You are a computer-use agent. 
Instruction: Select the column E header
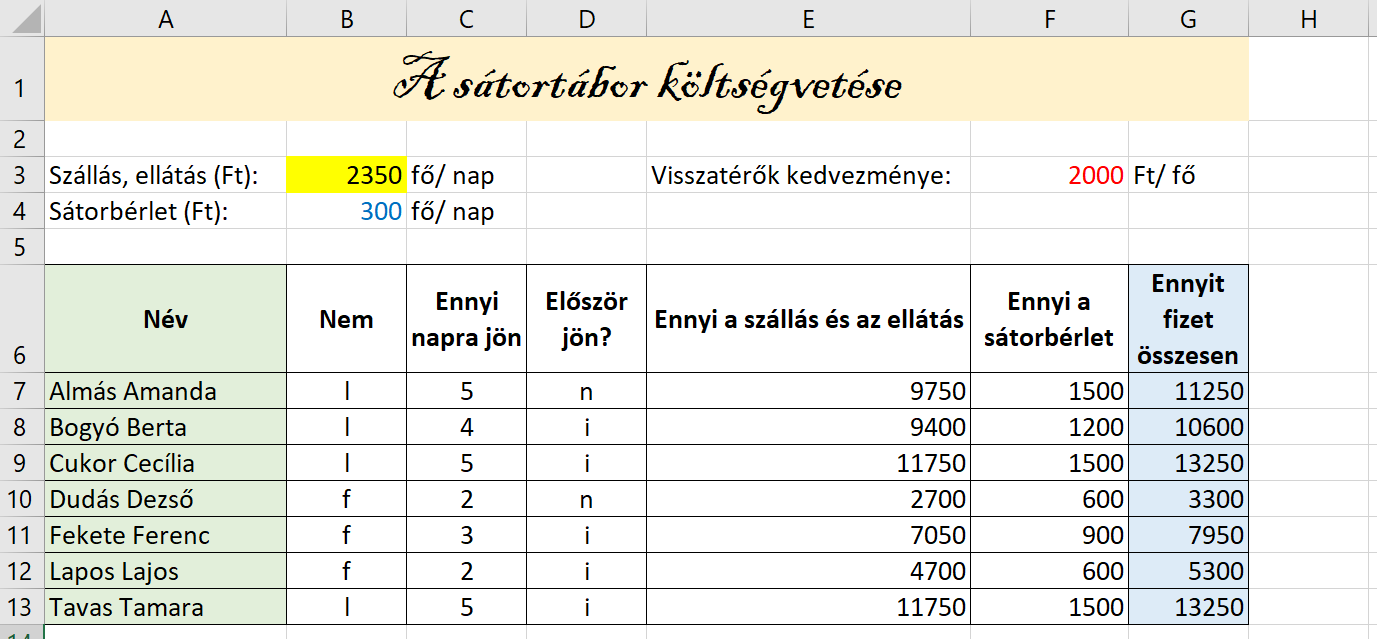coord(808,18)
